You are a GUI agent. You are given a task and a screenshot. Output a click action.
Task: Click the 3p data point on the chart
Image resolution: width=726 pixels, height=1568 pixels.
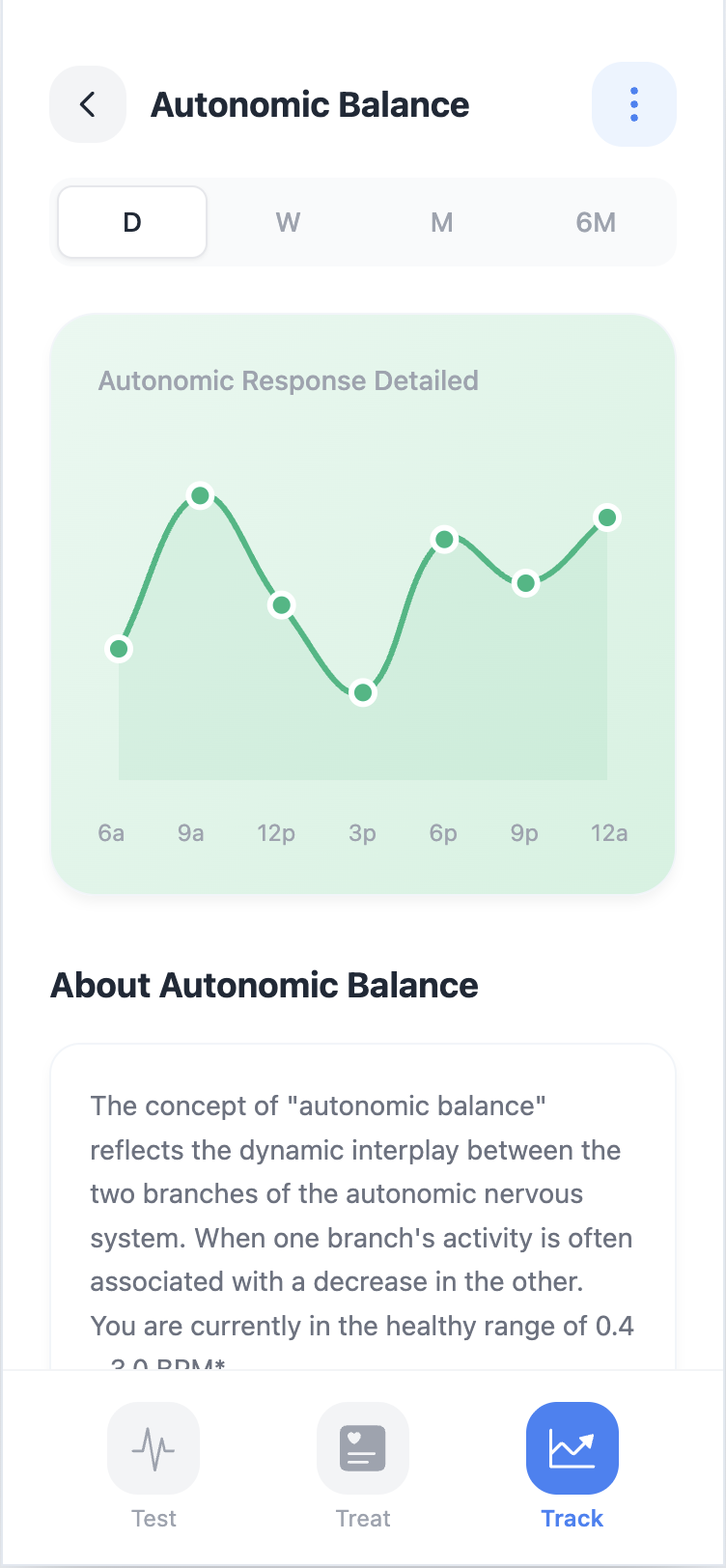click(x=363, y=692)
